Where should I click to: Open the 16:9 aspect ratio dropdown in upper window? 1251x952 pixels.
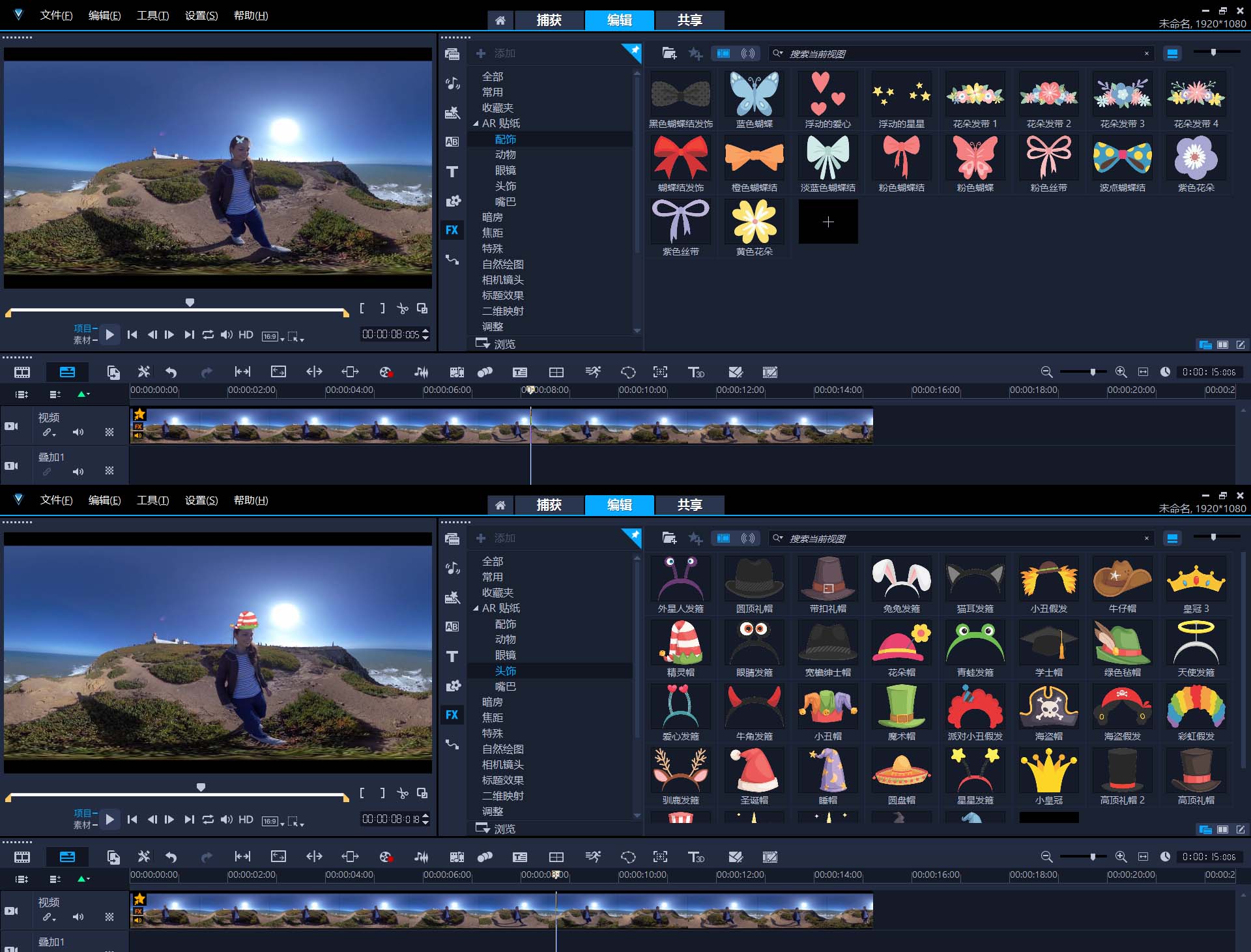[x=273, y=336]
